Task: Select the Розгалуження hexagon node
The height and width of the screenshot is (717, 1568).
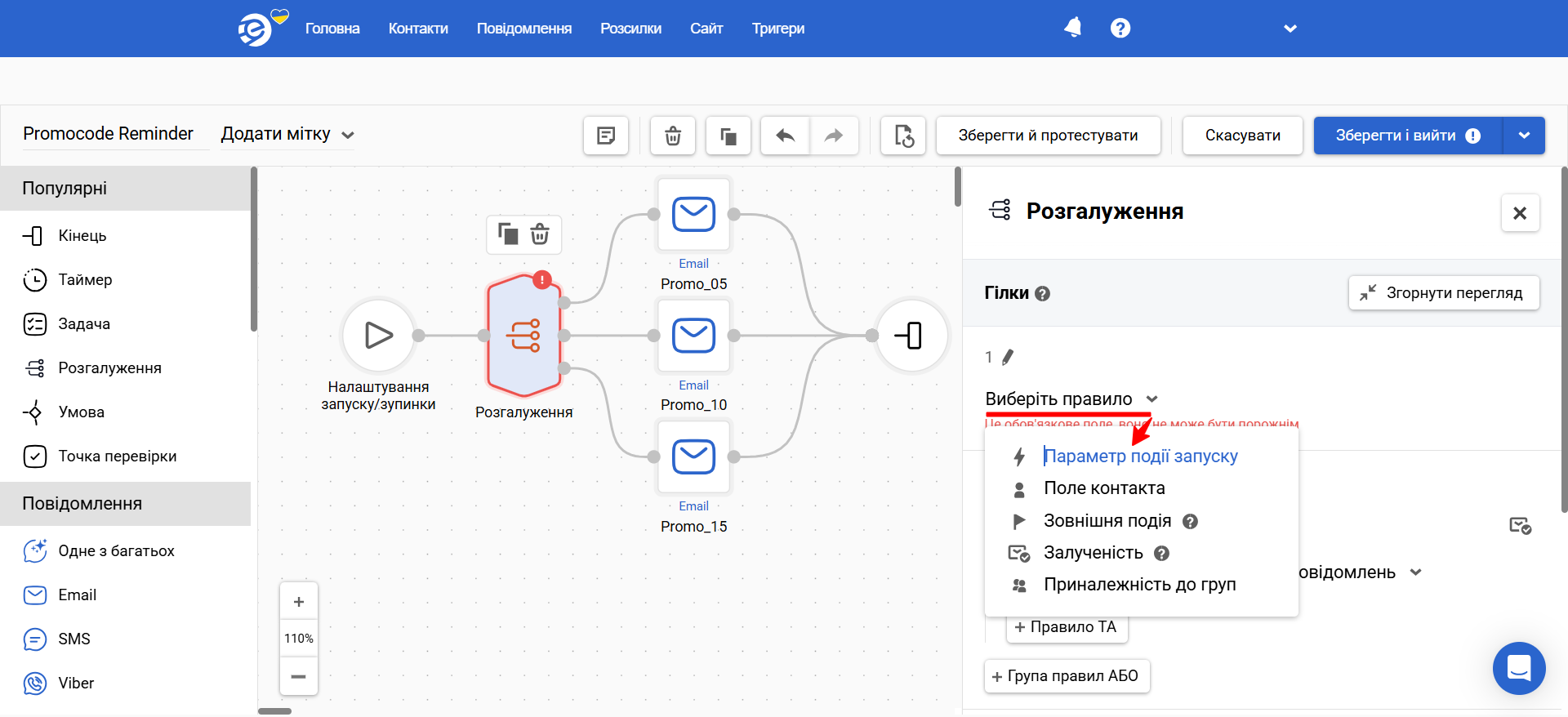Action: click(523, 335)
